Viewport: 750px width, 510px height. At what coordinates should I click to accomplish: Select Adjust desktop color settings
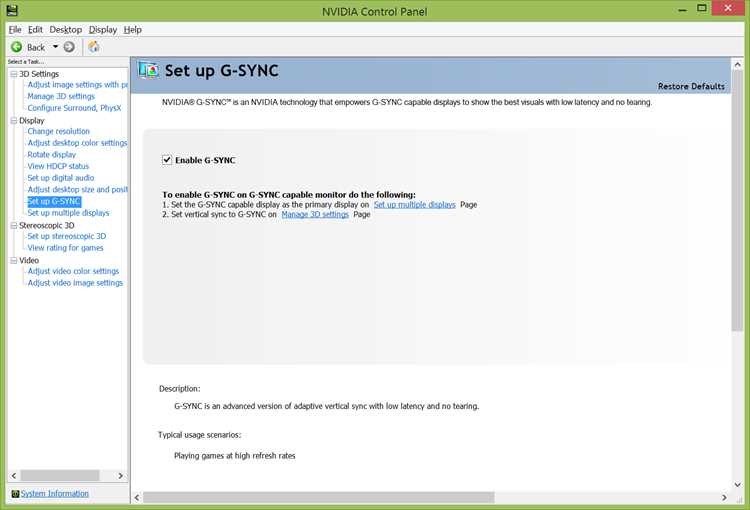point(77,143)
